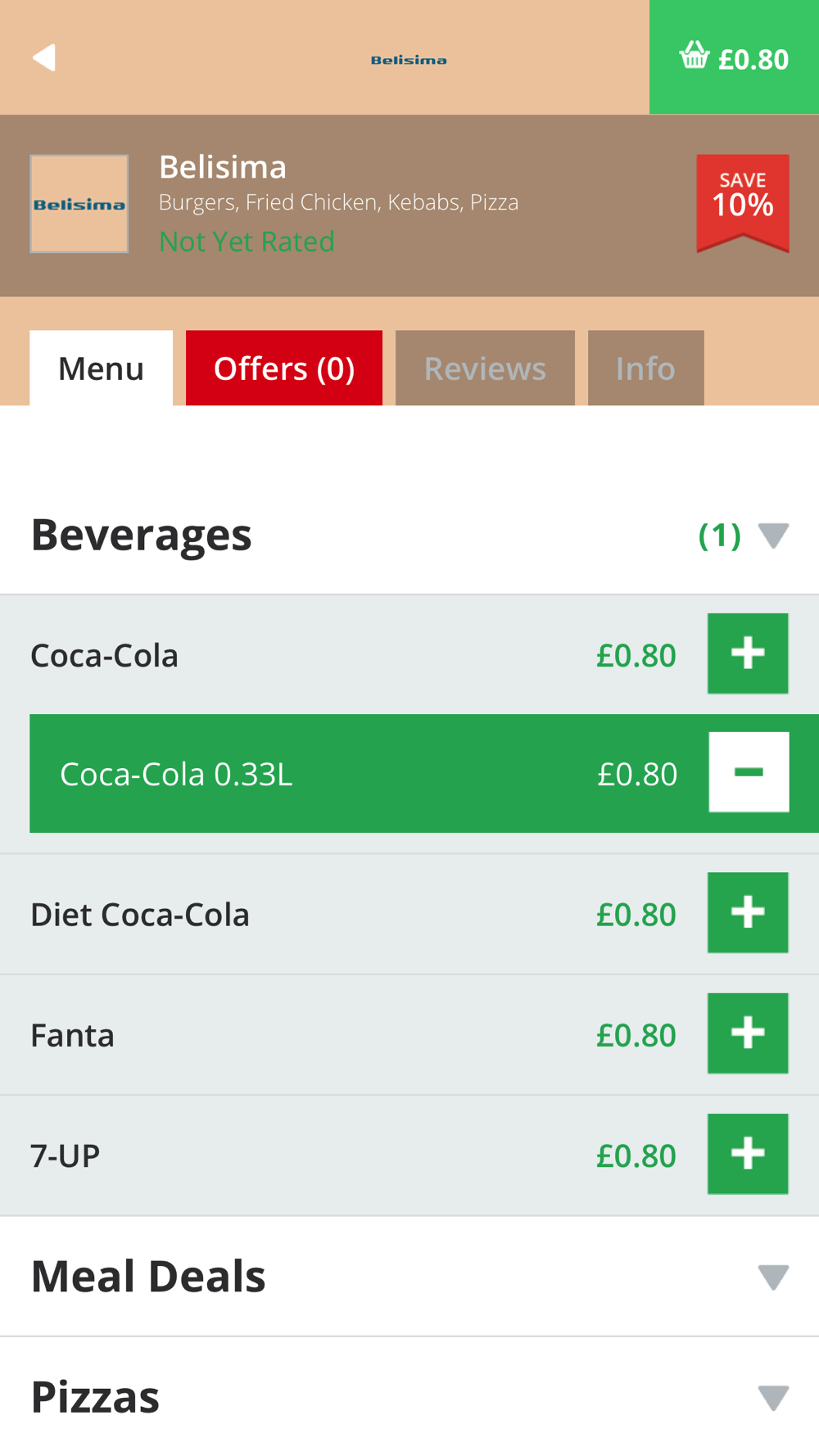Viewport: 819px width, 1456px height.
Task: Add Diet Coca-Cola to basket
Action: [x=748, y=912]
